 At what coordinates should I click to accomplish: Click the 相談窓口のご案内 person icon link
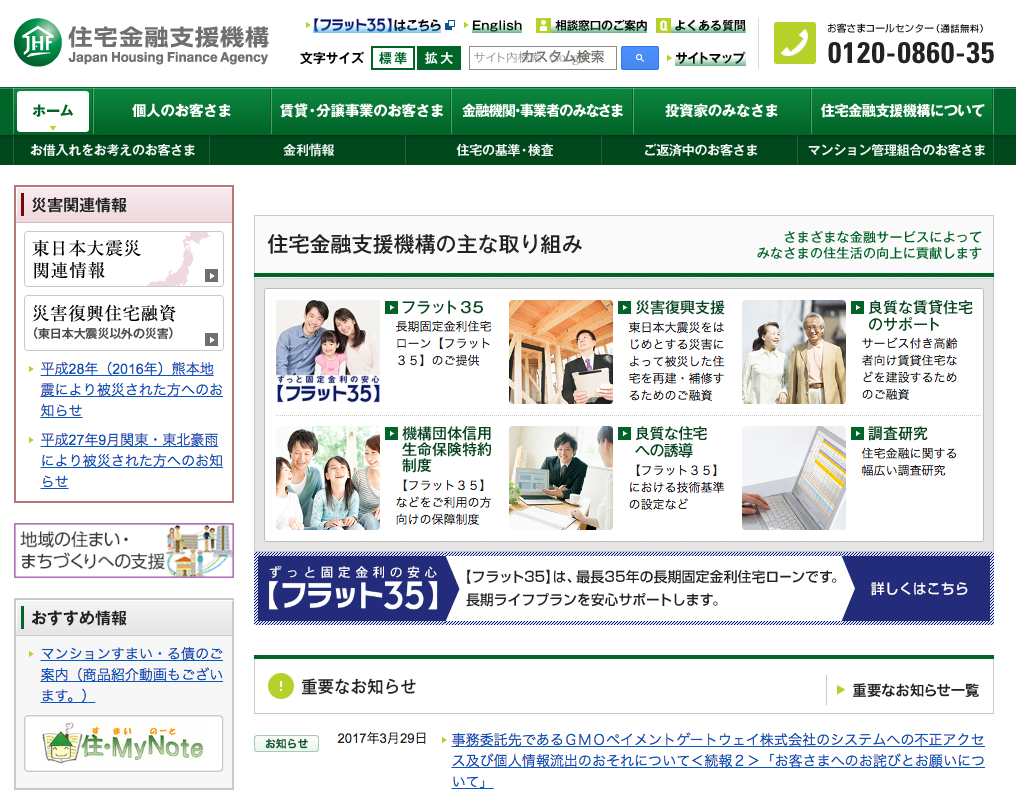pyautogui.click(x=543, y=26)
